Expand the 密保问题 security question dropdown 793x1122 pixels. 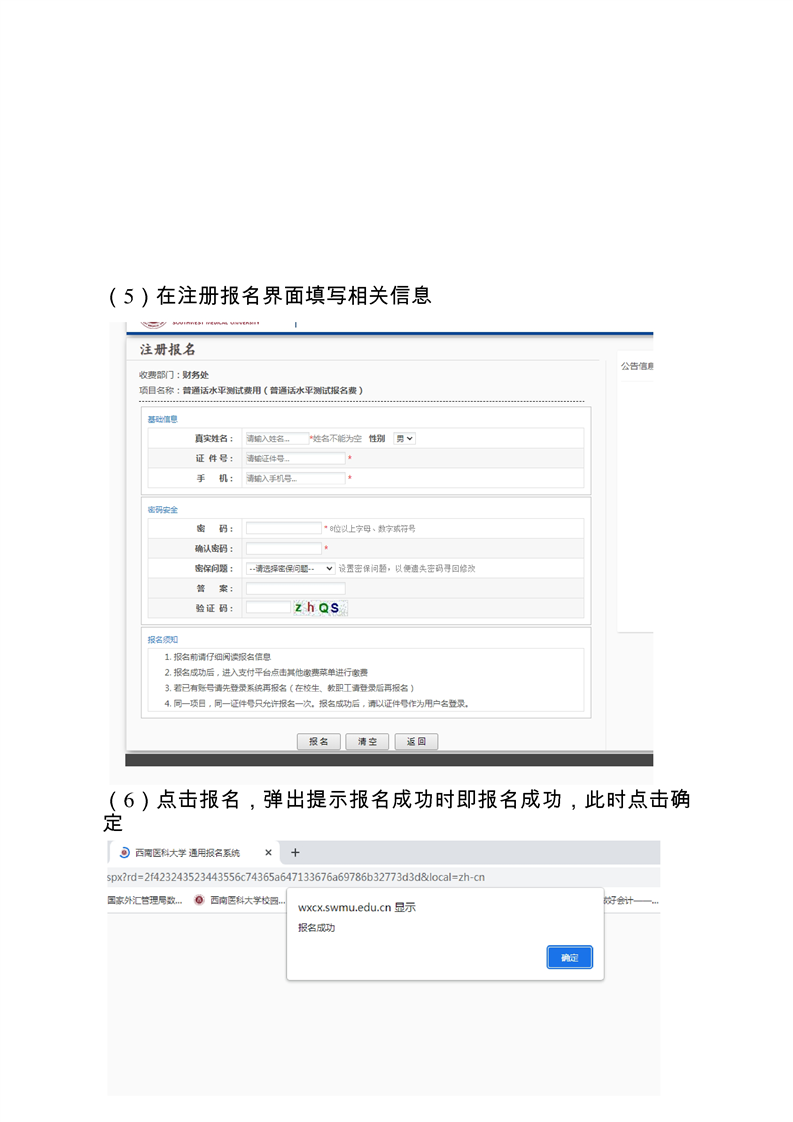click(x=290, y=568)
